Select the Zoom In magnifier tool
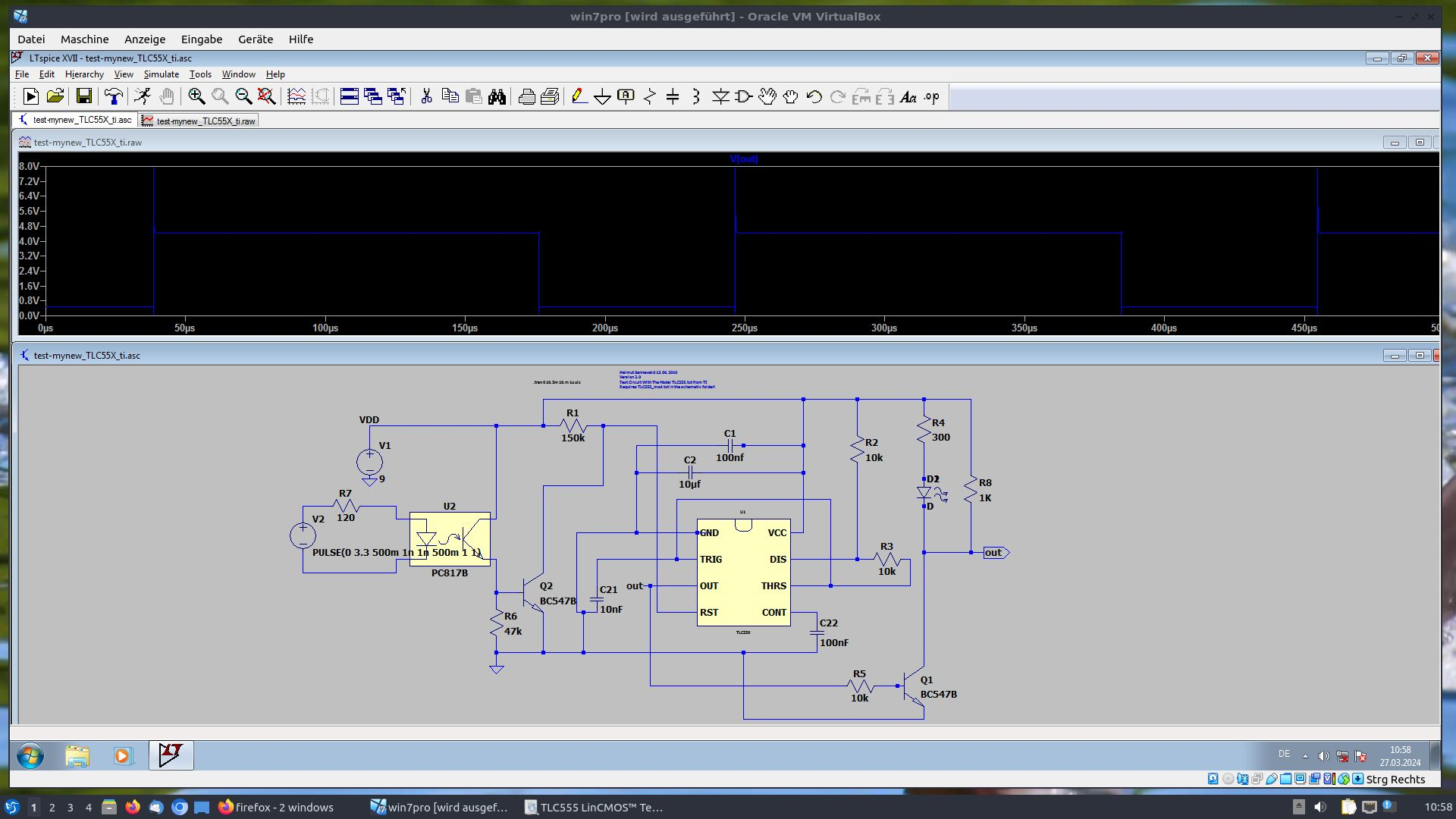The width and height of the screenshot is (1456, 819). click(x=196, y=96)
